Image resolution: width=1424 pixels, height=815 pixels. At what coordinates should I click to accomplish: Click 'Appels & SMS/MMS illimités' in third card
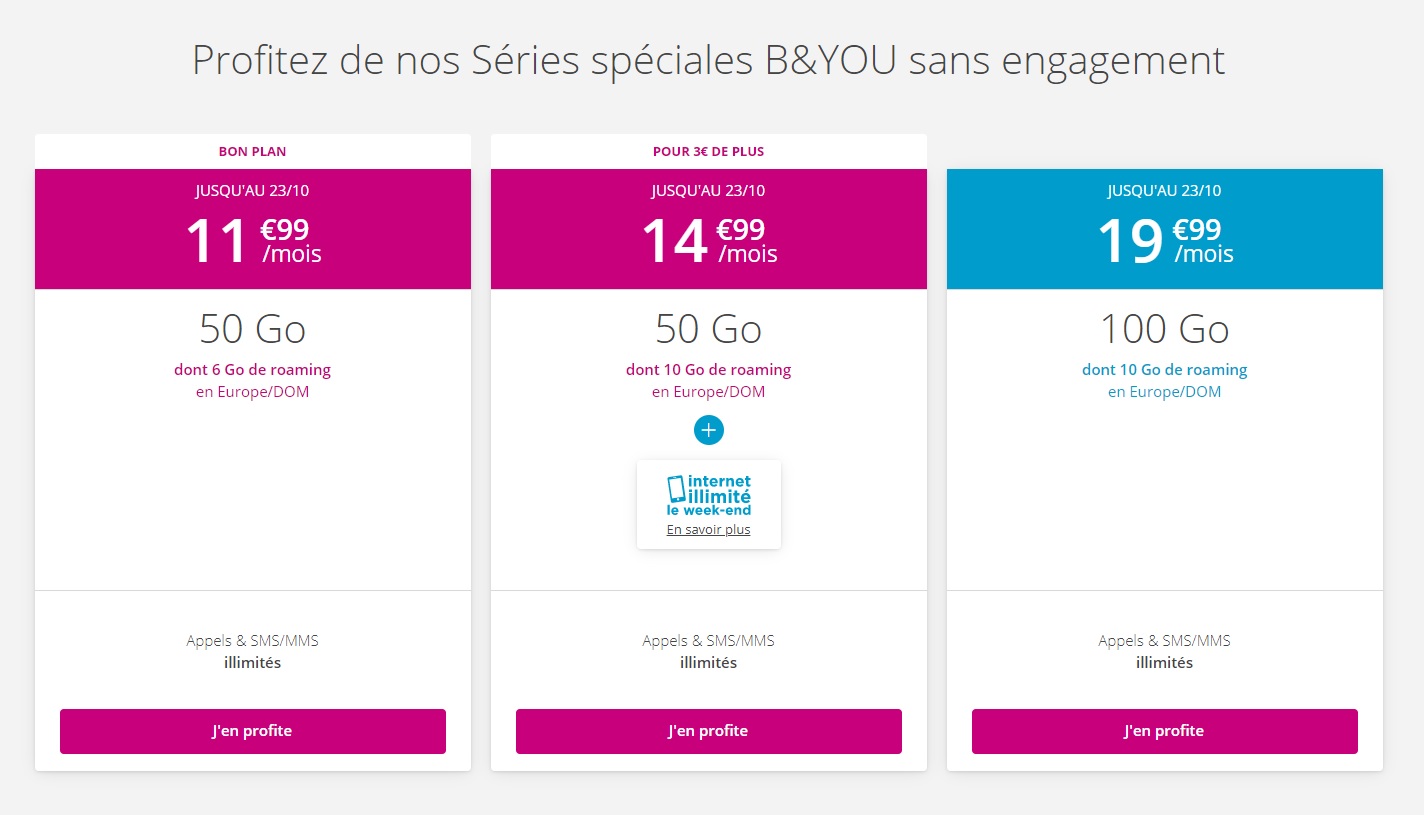[1165, 652]
